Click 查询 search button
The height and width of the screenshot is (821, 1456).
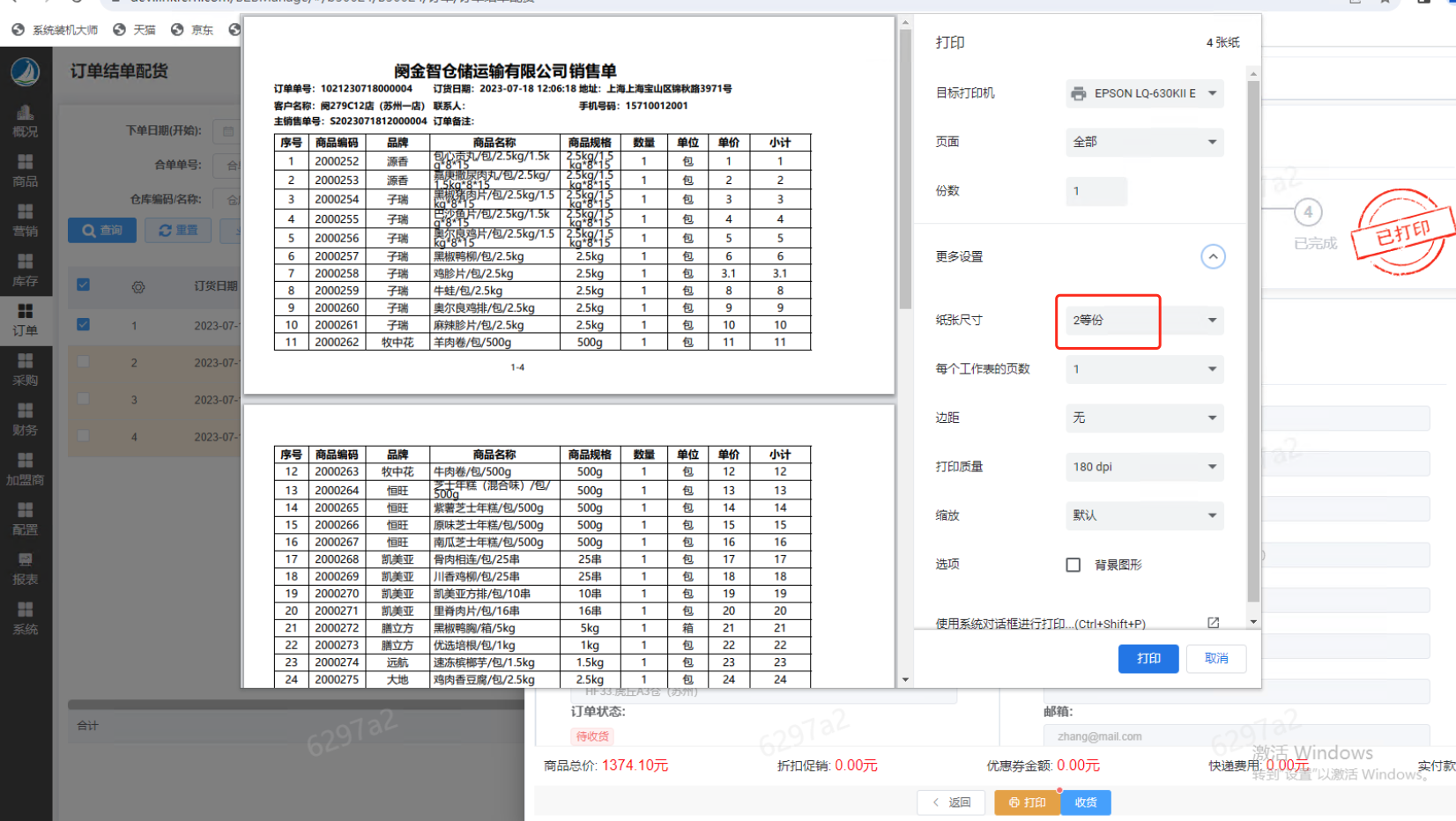102,231
